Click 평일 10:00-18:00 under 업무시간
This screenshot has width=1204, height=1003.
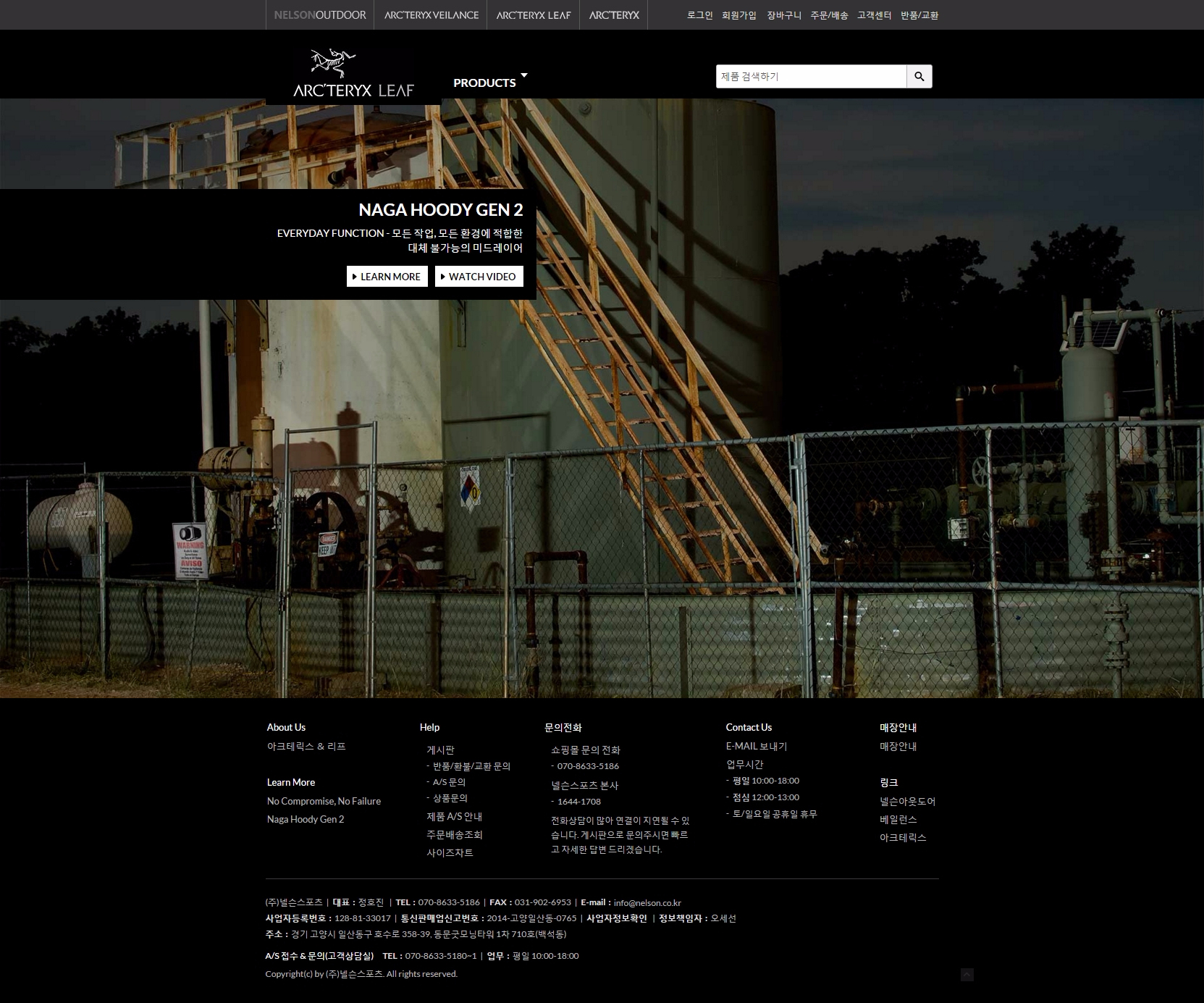[x=766, y=781]
